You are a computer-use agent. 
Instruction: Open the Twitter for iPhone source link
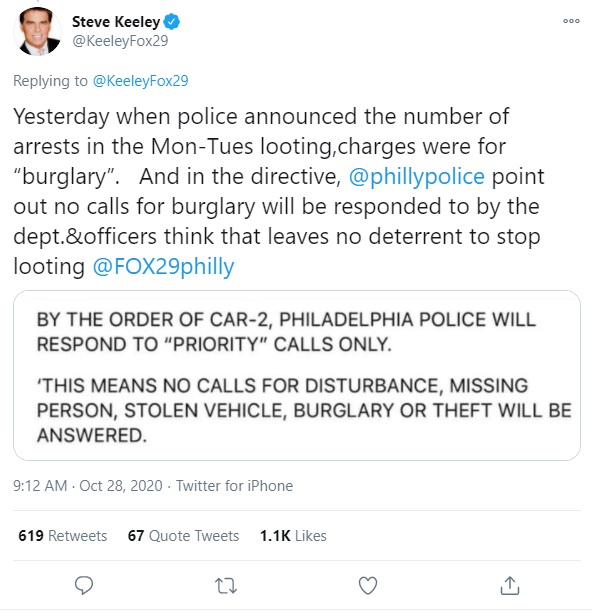234,486
